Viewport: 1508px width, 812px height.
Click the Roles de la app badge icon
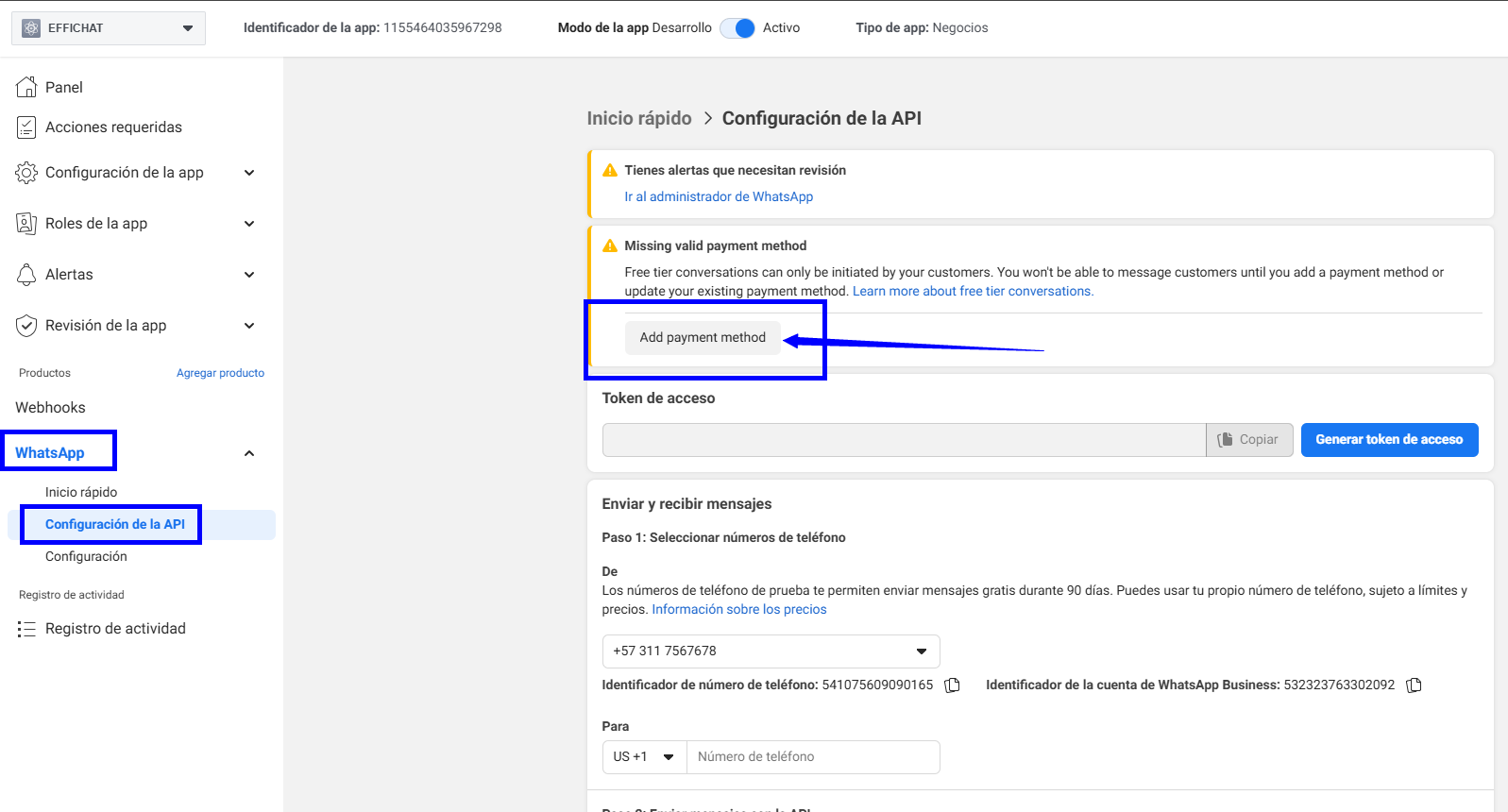pos(26,224)
